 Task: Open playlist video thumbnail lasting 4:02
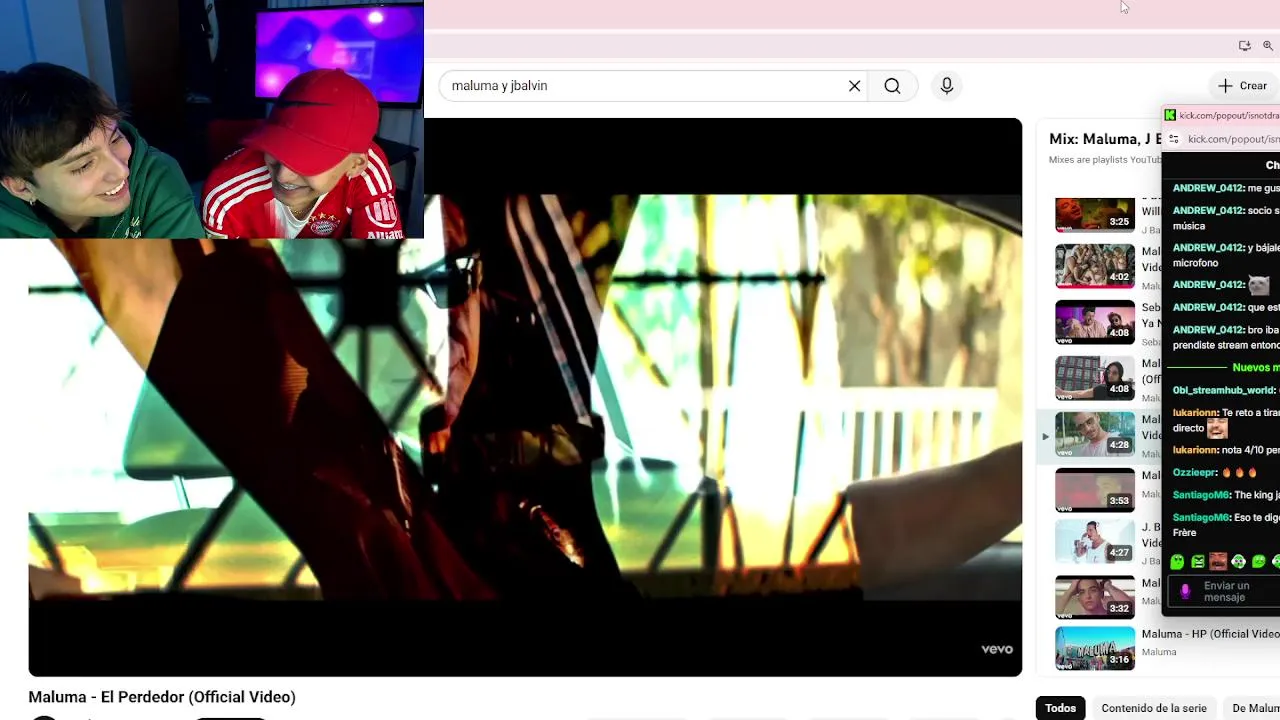(x=1095, y=266)
